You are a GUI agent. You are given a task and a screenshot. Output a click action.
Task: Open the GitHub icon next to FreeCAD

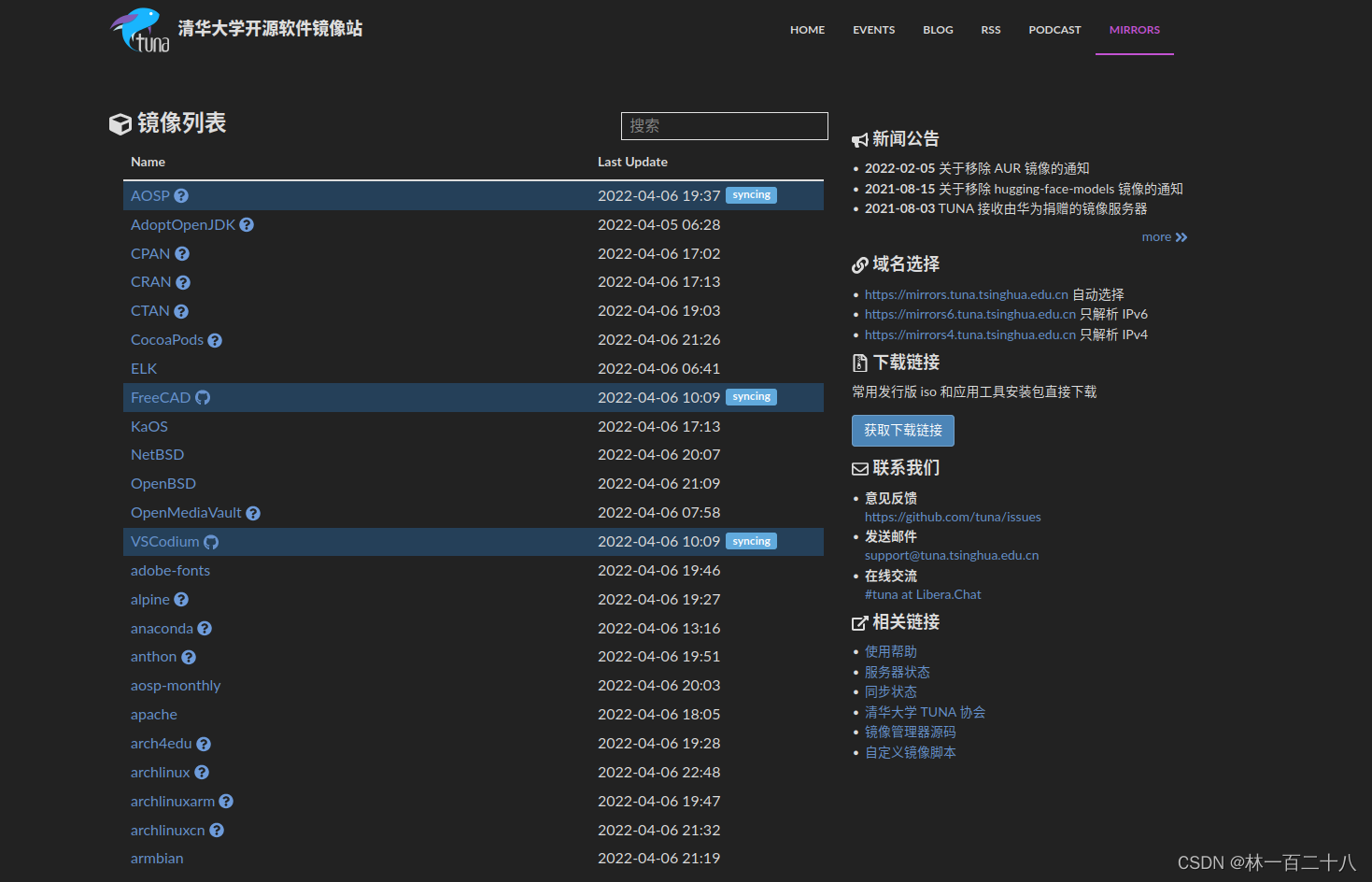[203, 398]
